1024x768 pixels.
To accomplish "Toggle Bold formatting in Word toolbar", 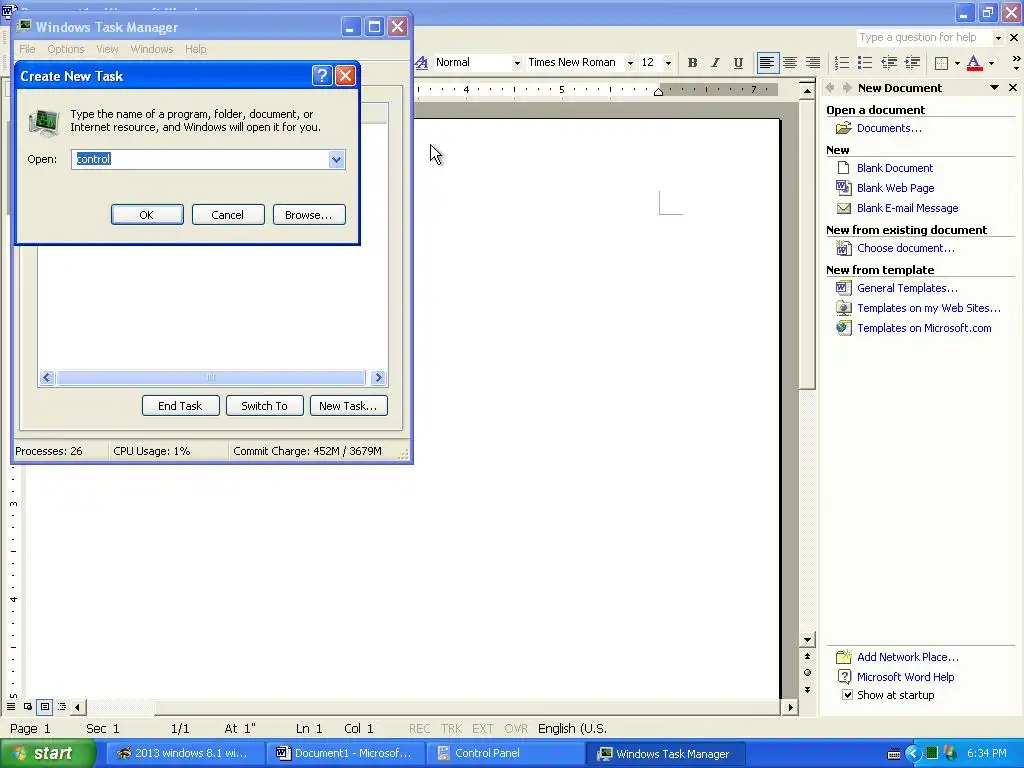I will (692, 63).
